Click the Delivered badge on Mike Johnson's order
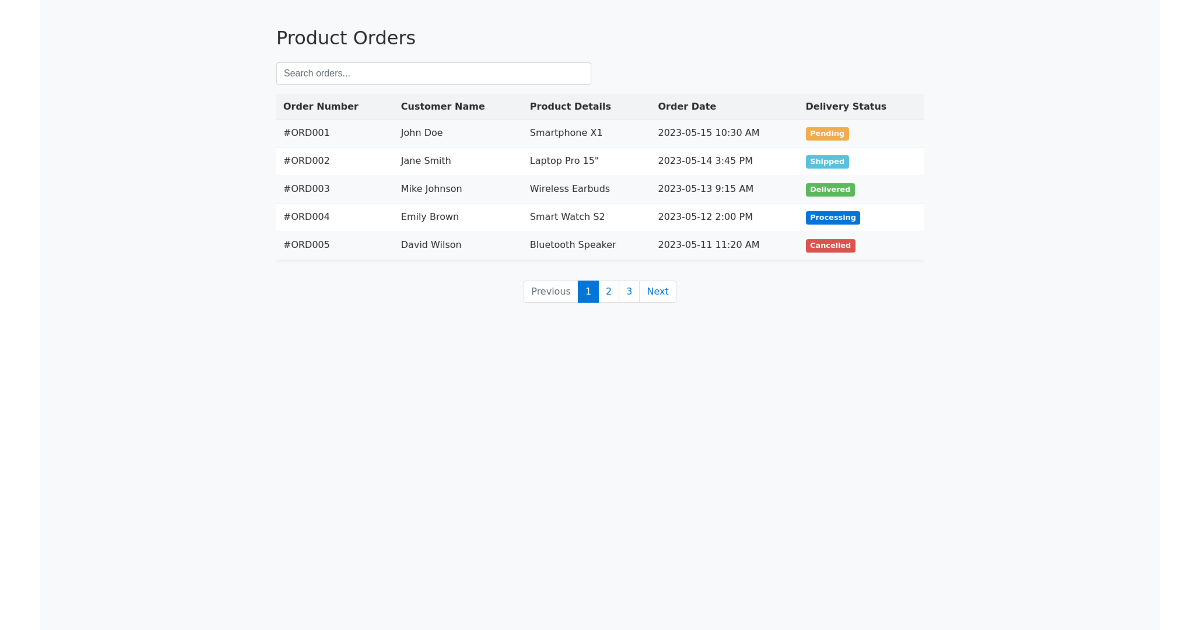Screen dimensions: 1200x630 click(x=830, y=189)
